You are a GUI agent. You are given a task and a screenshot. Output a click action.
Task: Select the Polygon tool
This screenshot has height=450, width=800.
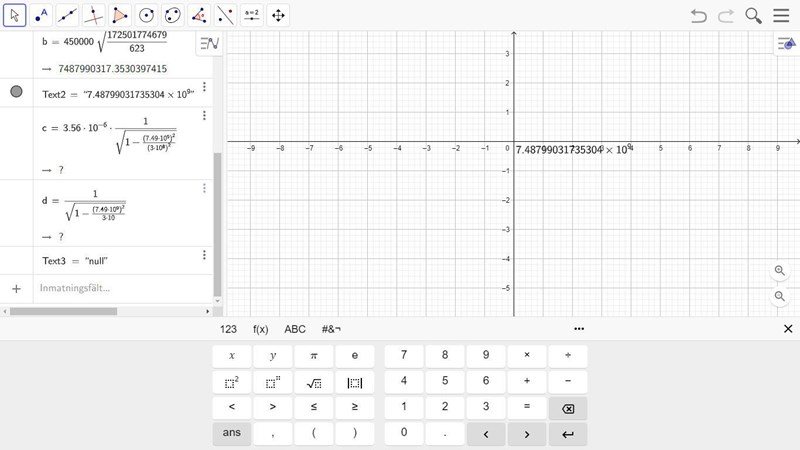[120, 15]
